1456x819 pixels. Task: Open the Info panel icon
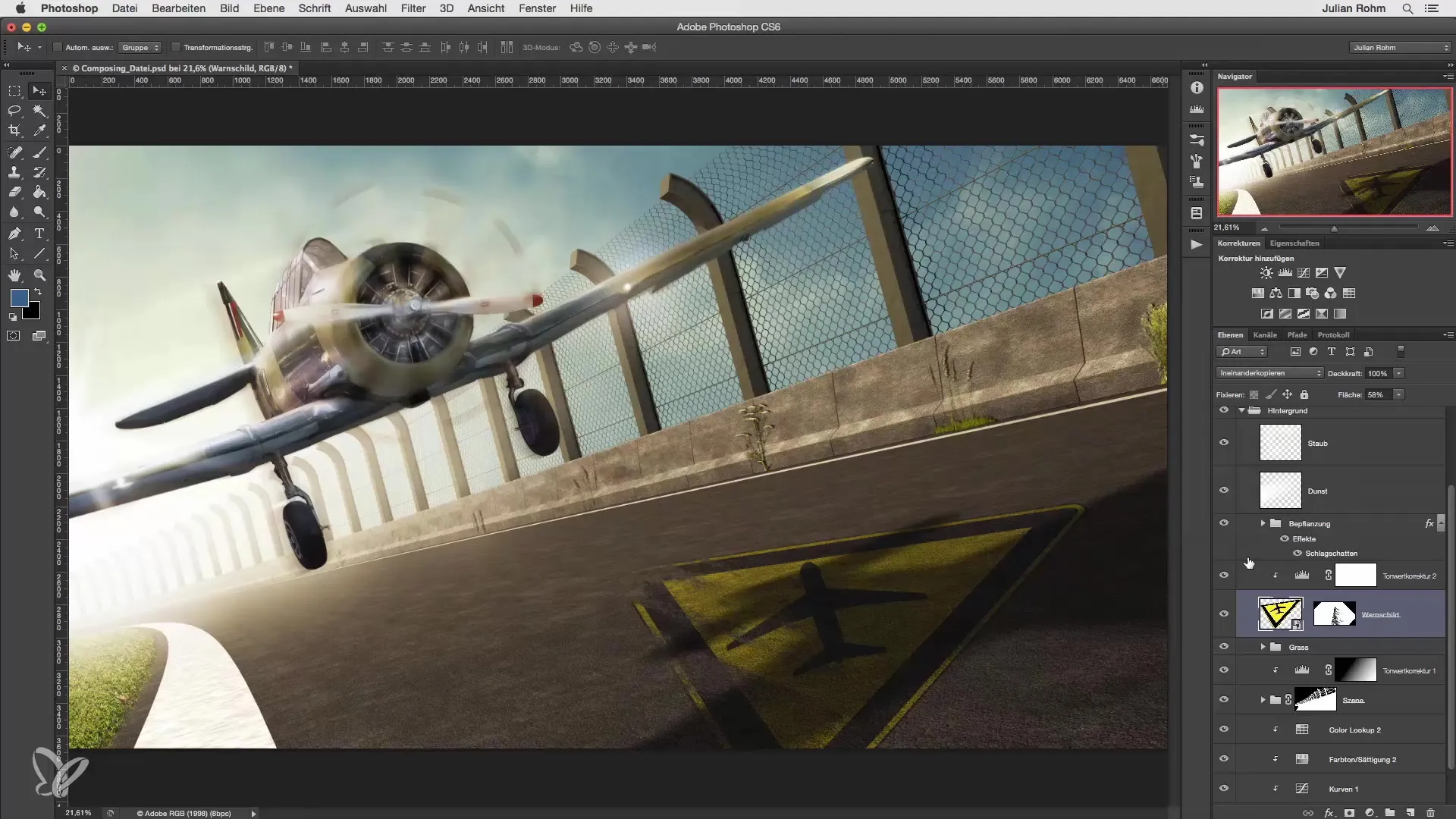tap(1197, 88)
